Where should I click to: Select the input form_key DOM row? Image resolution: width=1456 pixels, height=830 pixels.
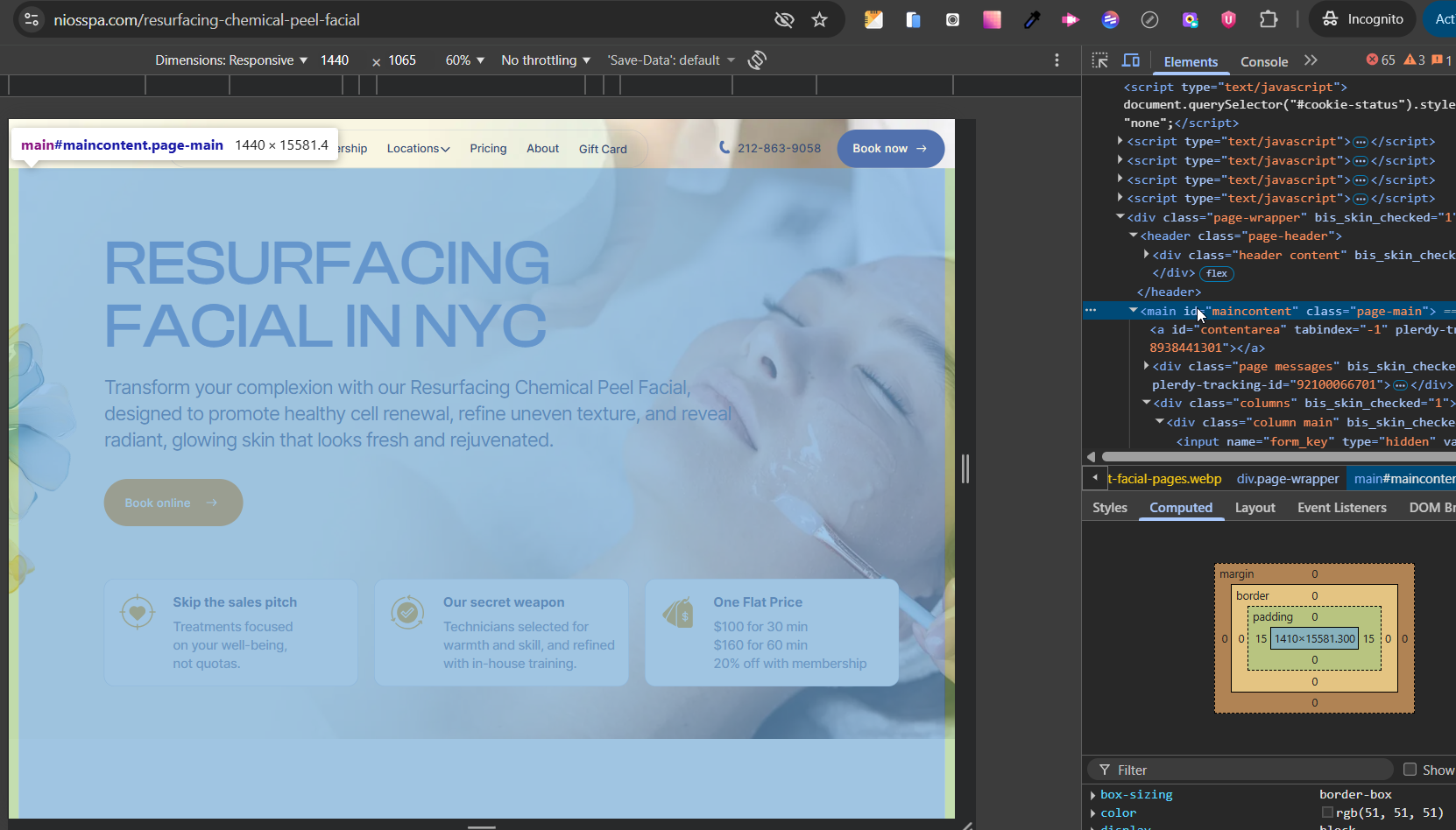(x=1269, y=441)
